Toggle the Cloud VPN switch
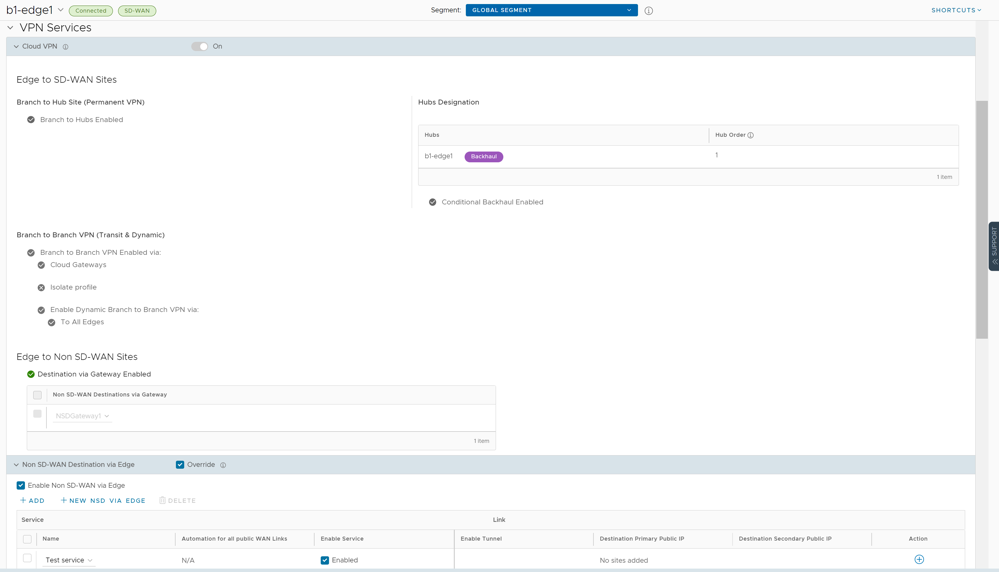 pyautogui.click(x=200, y=47)
